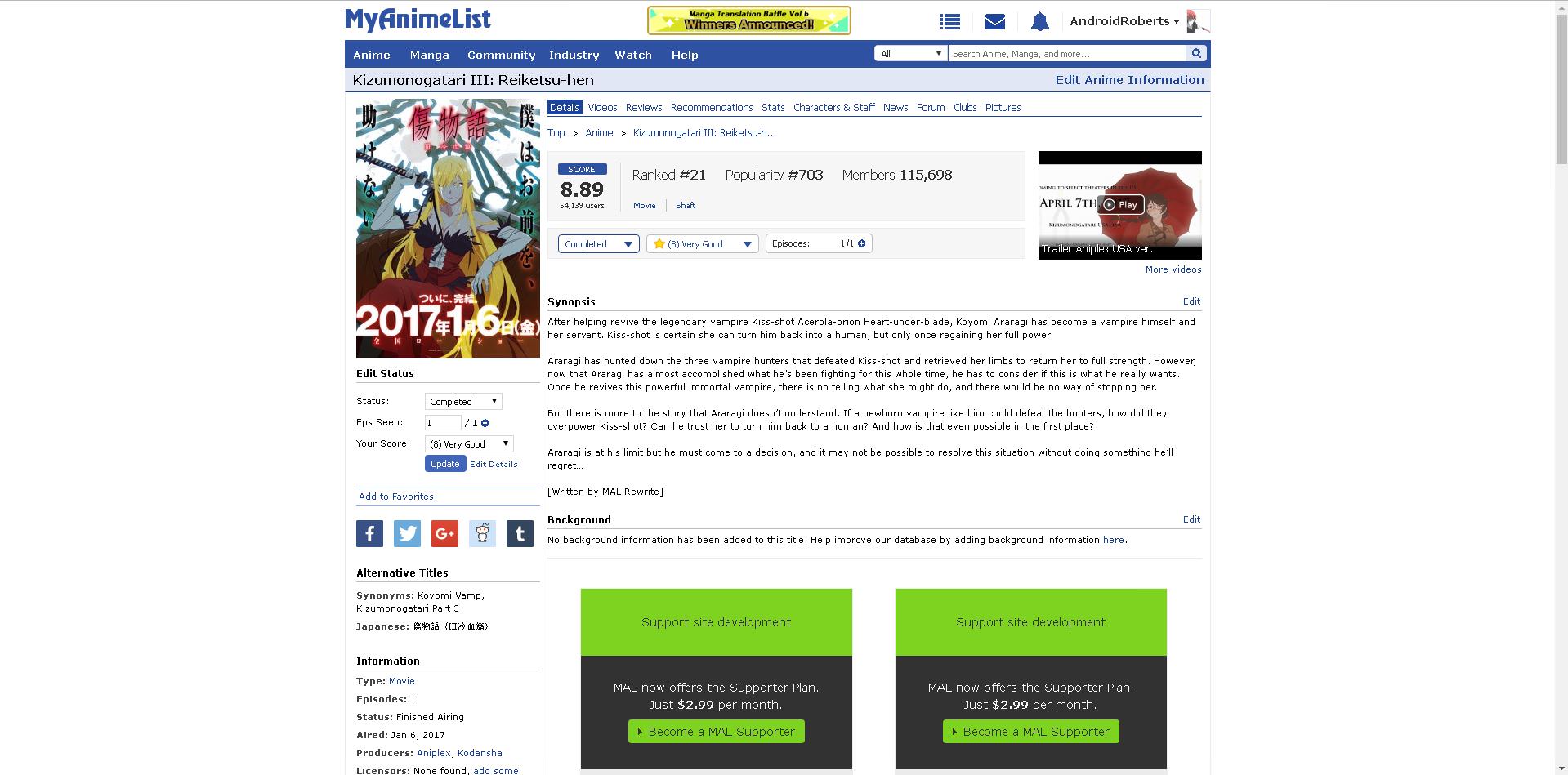Select the Details tab

pos(565,108)
